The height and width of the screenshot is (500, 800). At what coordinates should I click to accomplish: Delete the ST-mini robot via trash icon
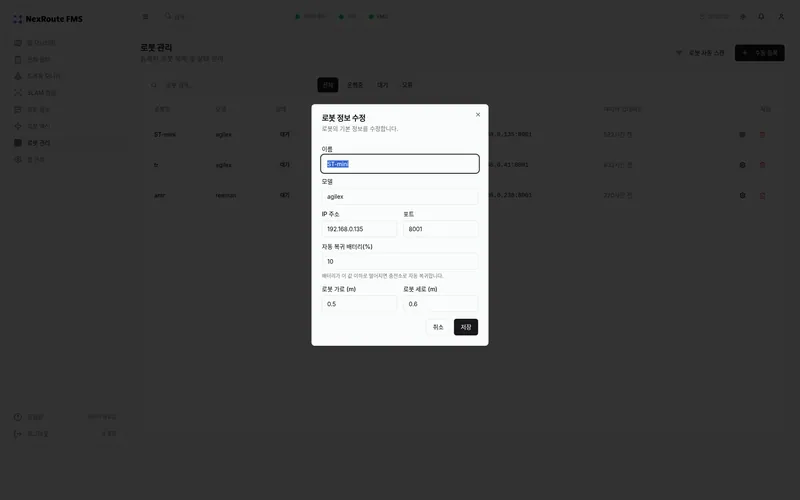(x=762, y=135)
